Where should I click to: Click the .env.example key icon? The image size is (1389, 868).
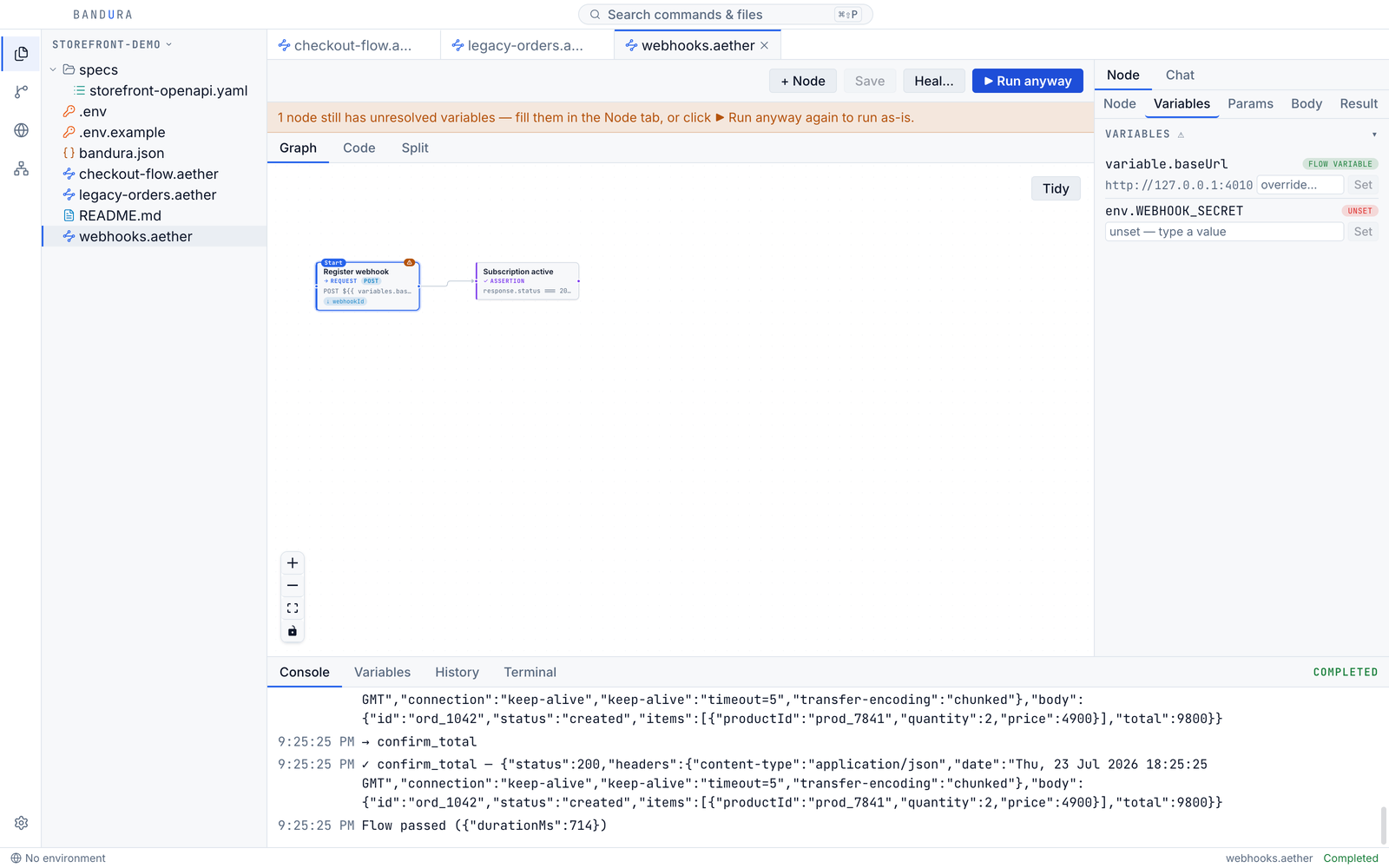click(69, 132)
